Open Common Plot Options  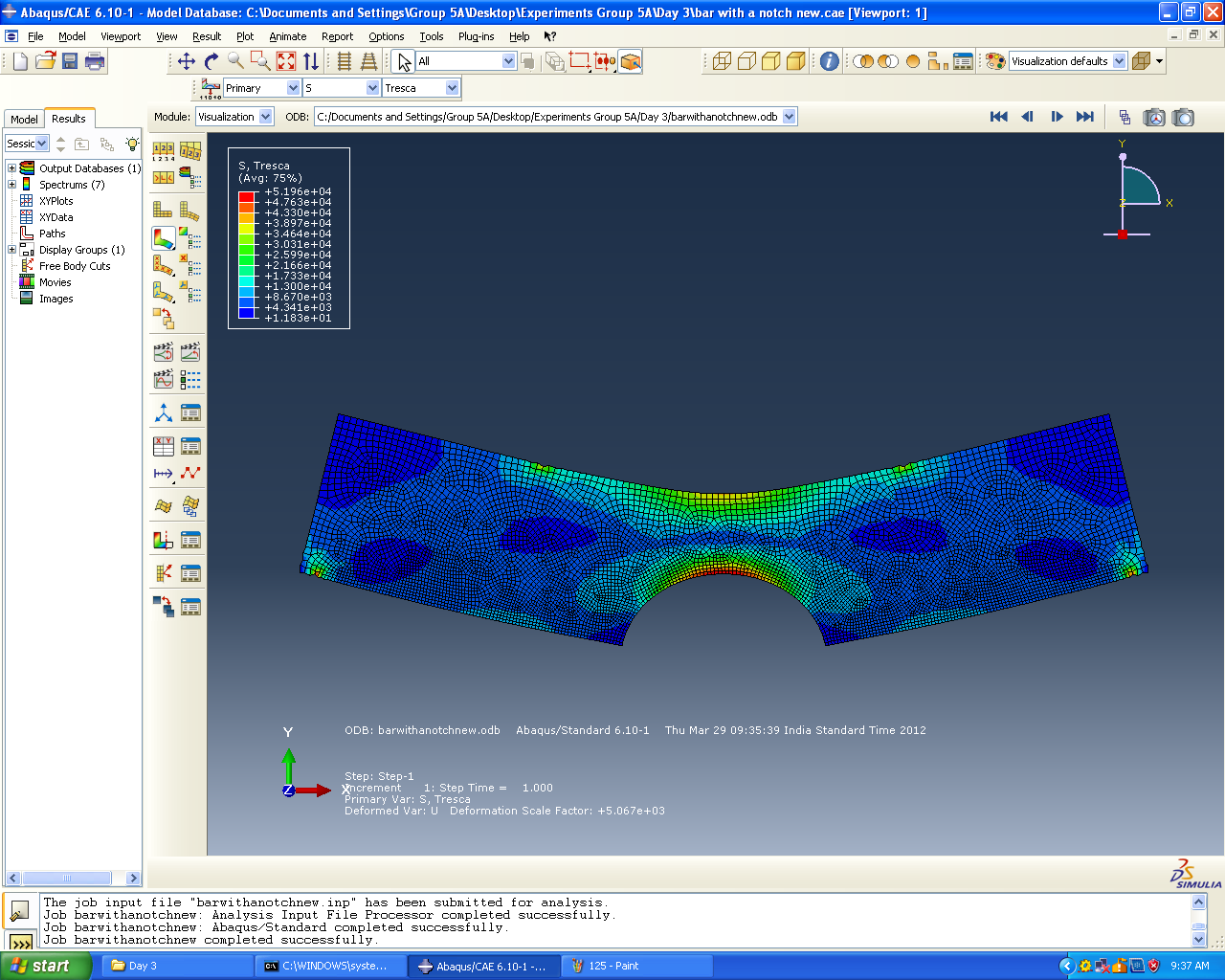(x=164, y=151)
